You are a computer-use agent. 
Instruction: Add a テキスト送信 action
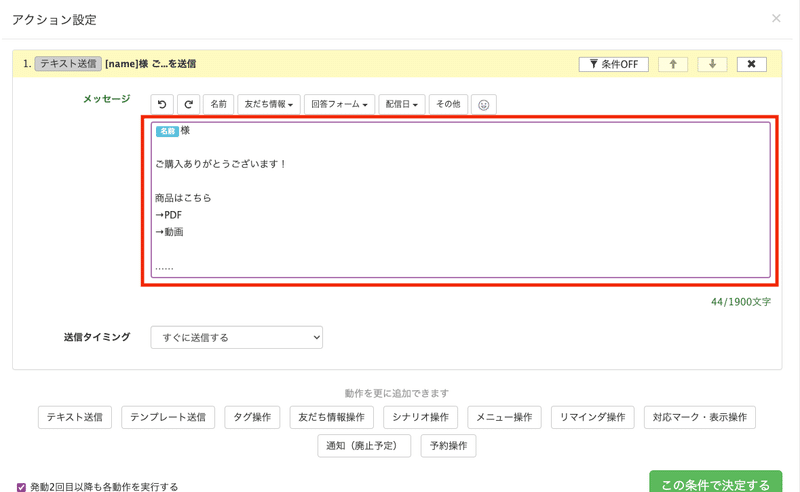[x=74, y=417]
